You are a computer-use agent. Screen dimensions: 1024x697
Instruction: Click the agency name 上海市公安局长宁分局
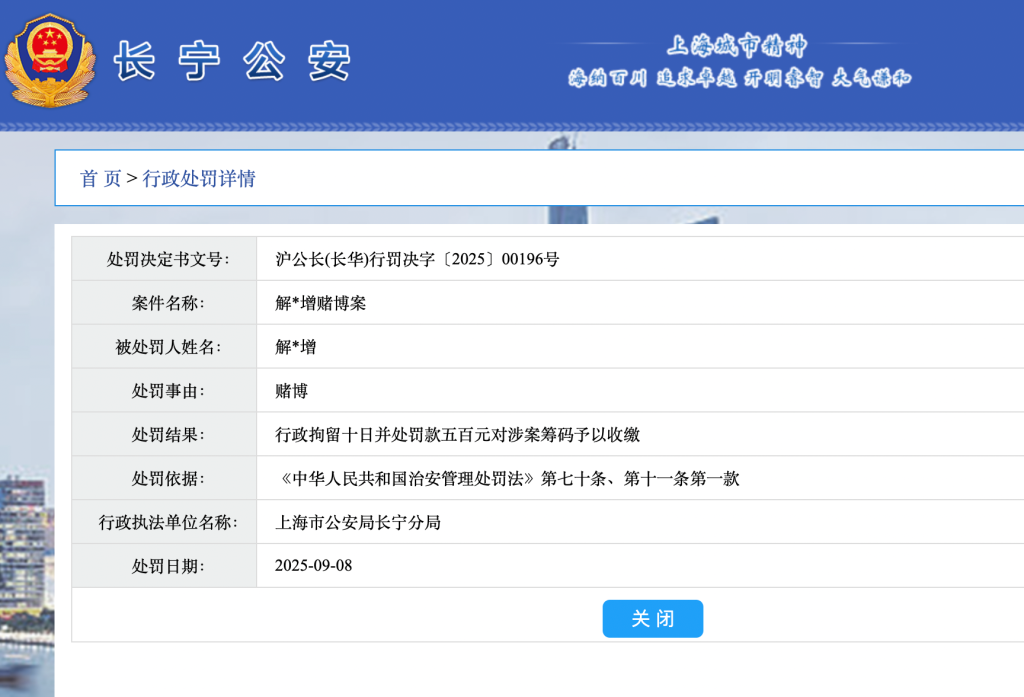(357, 523)
